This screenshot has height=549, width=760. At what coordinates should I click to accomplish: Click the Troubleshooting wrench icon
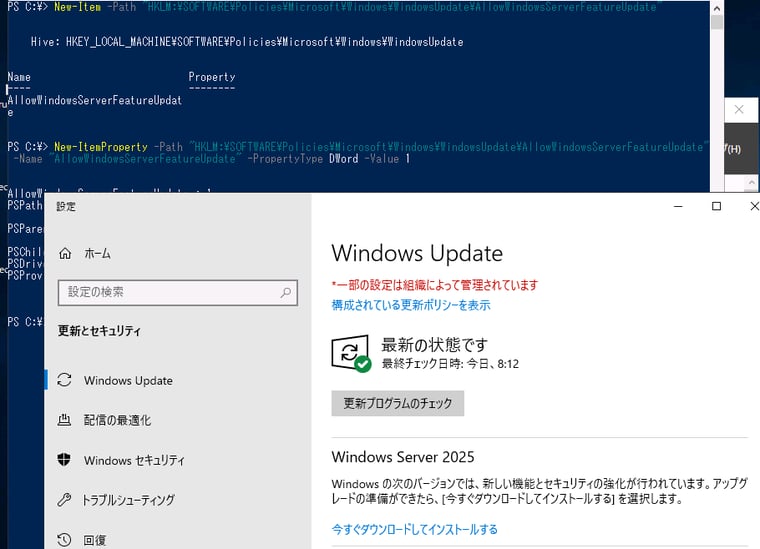pos(64,500)
